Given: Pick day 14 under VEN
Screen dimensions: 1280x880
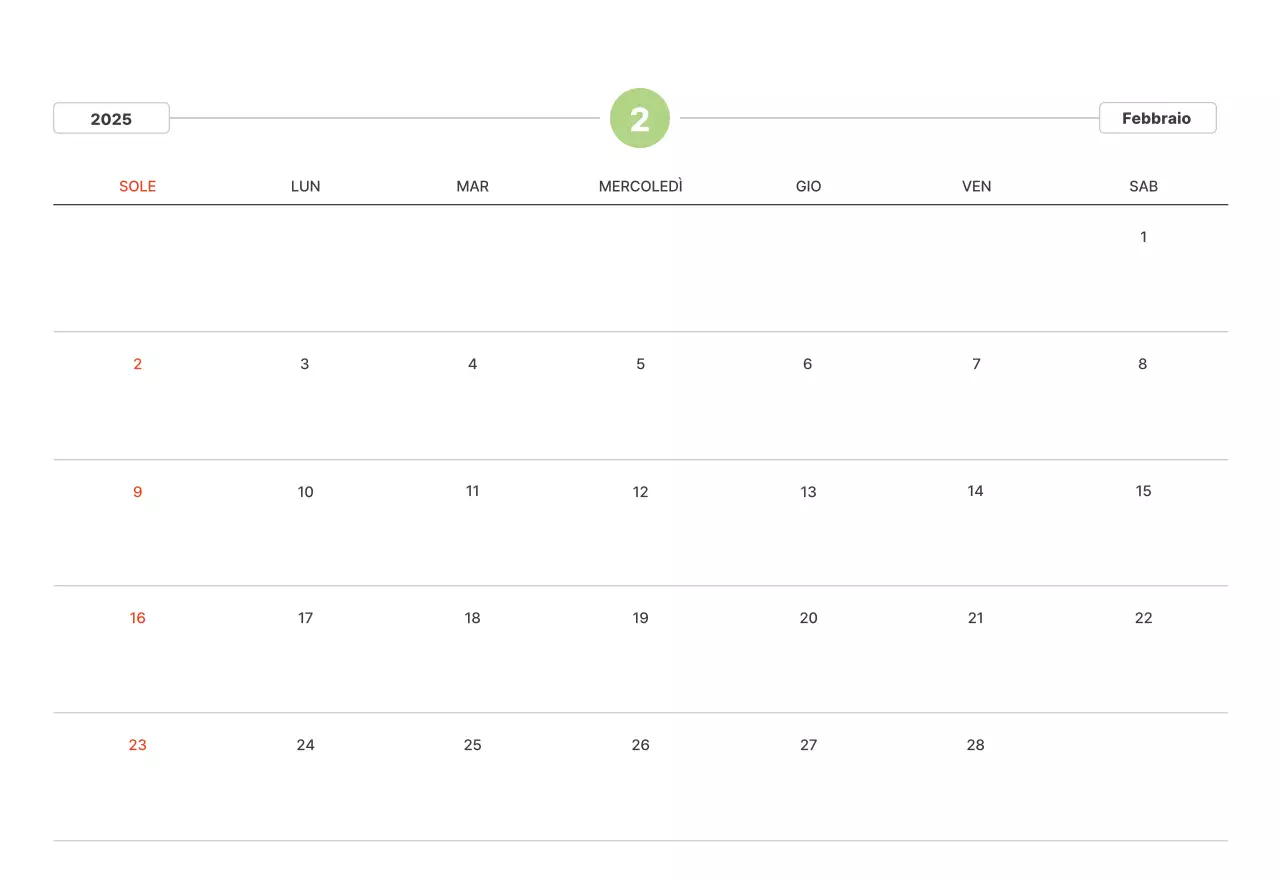Looking at the screenshot, I should pos(976,491).
